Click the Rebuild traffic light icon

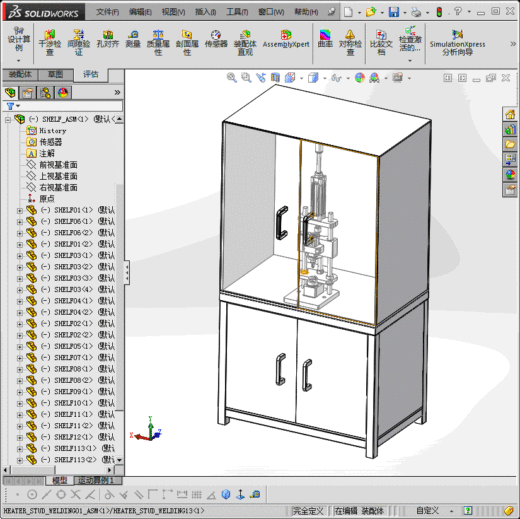pos(439,12)
